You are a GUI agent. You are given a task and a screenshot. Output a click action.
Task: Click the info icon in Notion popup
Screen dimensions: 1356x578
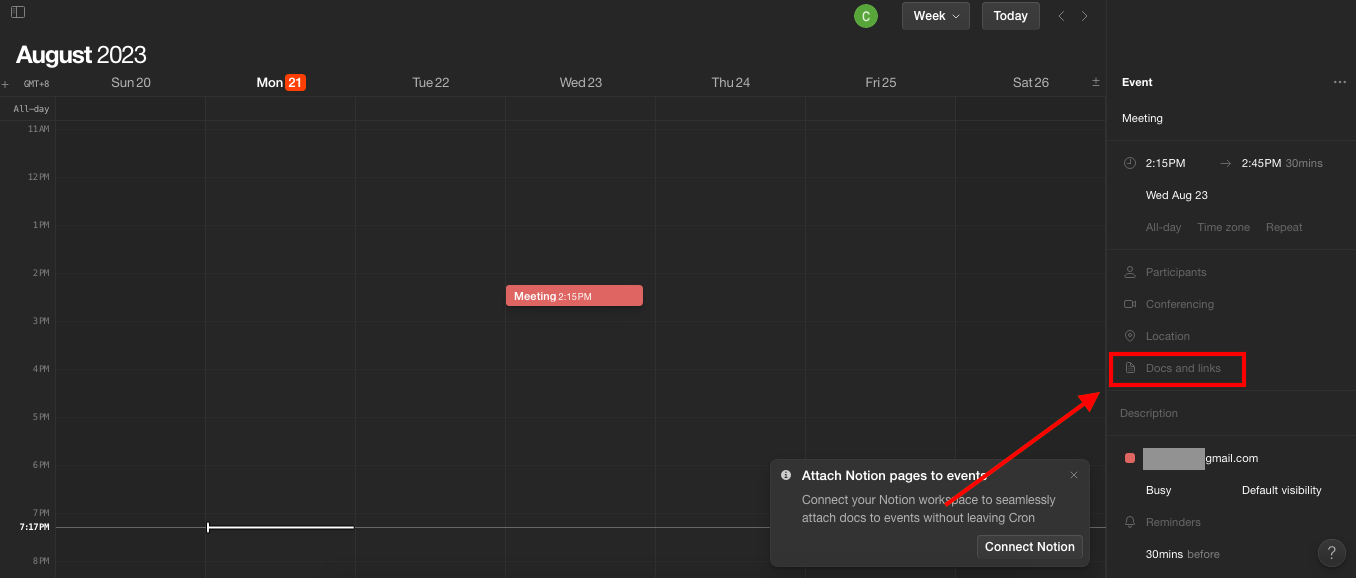tap(786, 475)
